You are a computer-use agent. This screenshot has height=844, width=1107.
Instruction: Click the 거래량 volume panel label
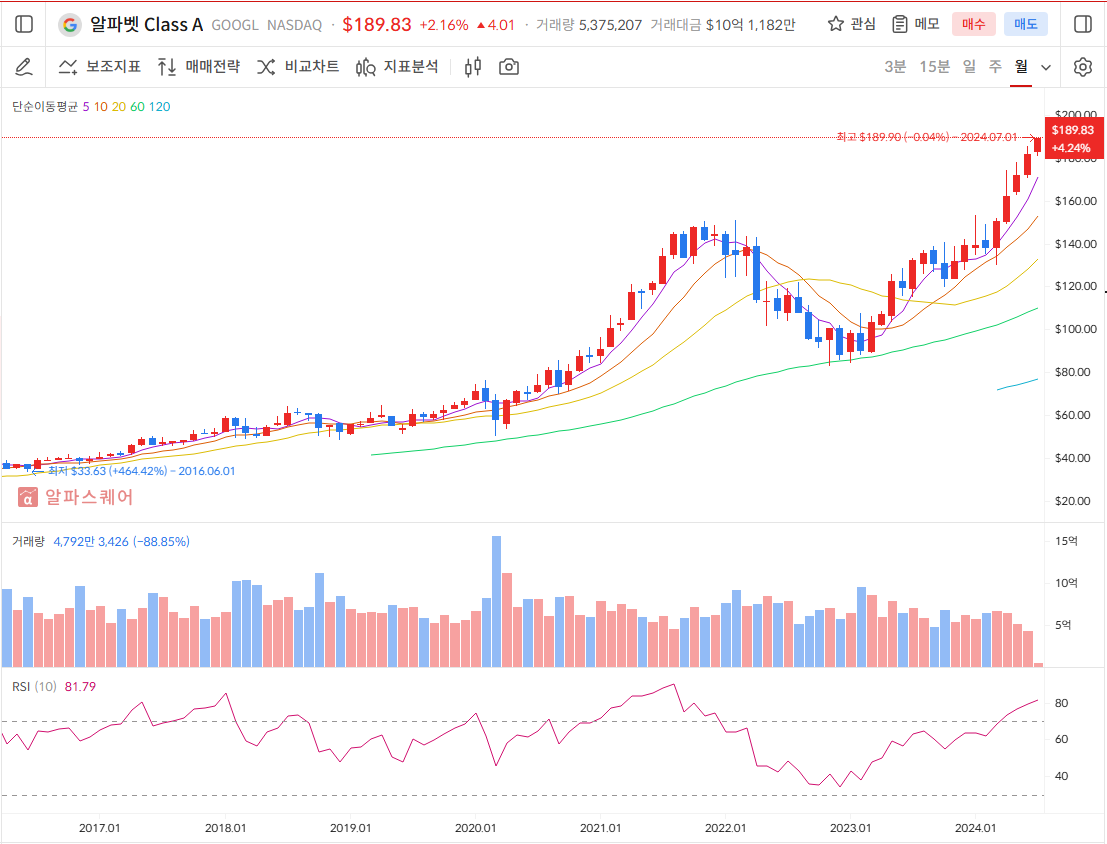pos(28,542)
